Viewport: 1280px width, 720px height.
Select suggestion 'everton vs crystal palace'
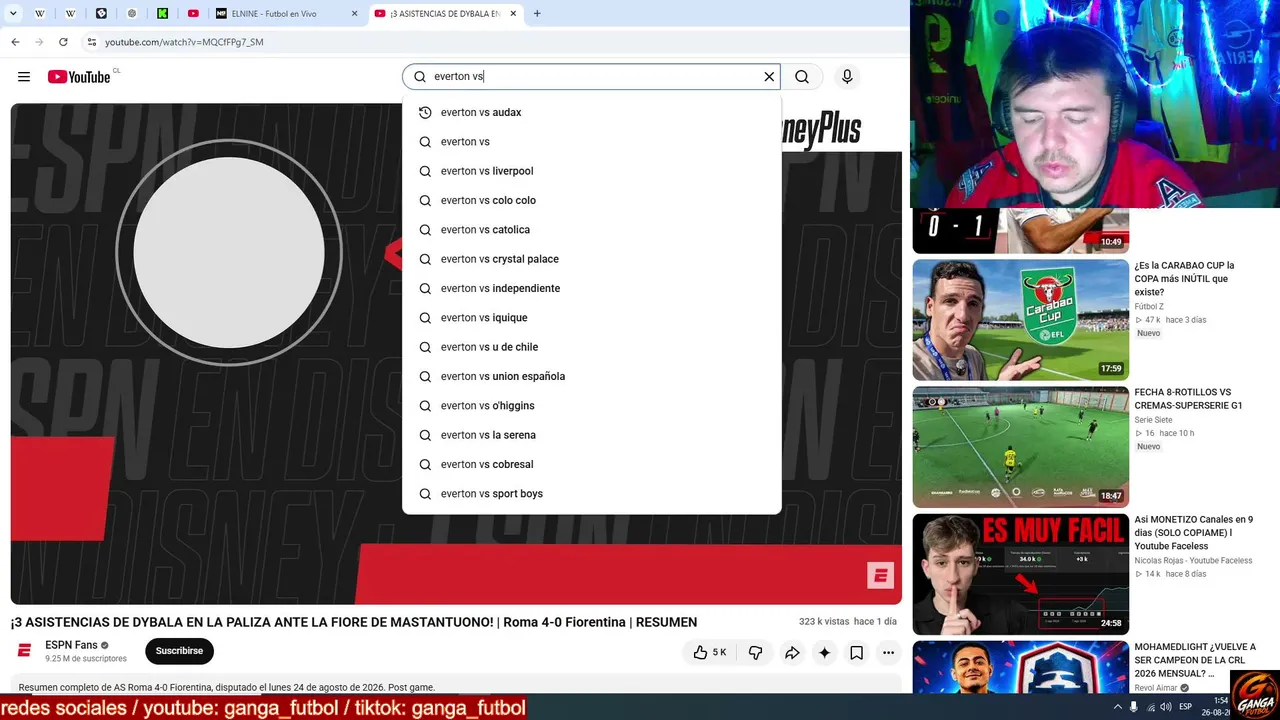point(592,259)
